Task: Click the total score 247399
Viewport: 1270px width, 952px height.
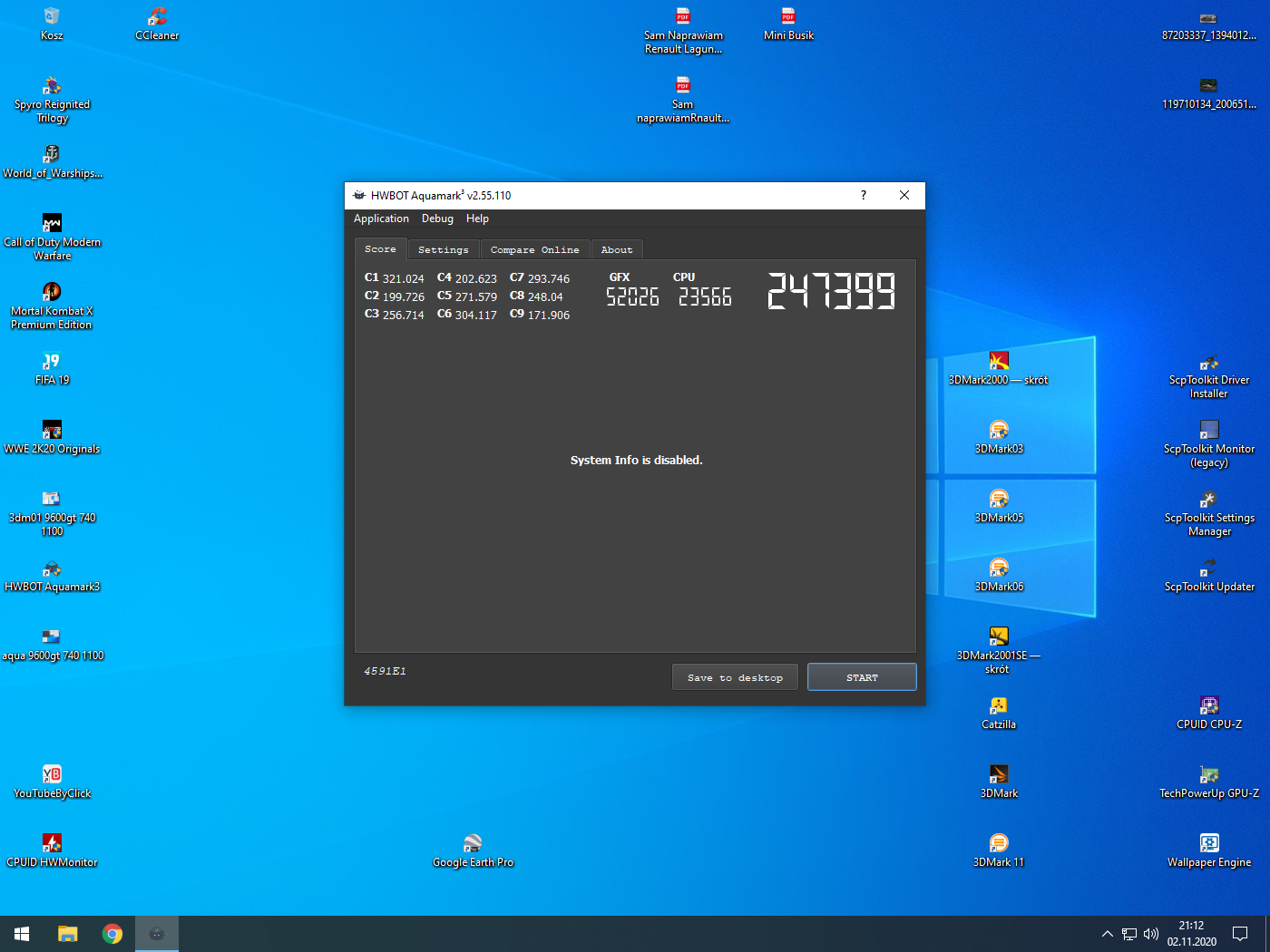Action: (831, 291)
